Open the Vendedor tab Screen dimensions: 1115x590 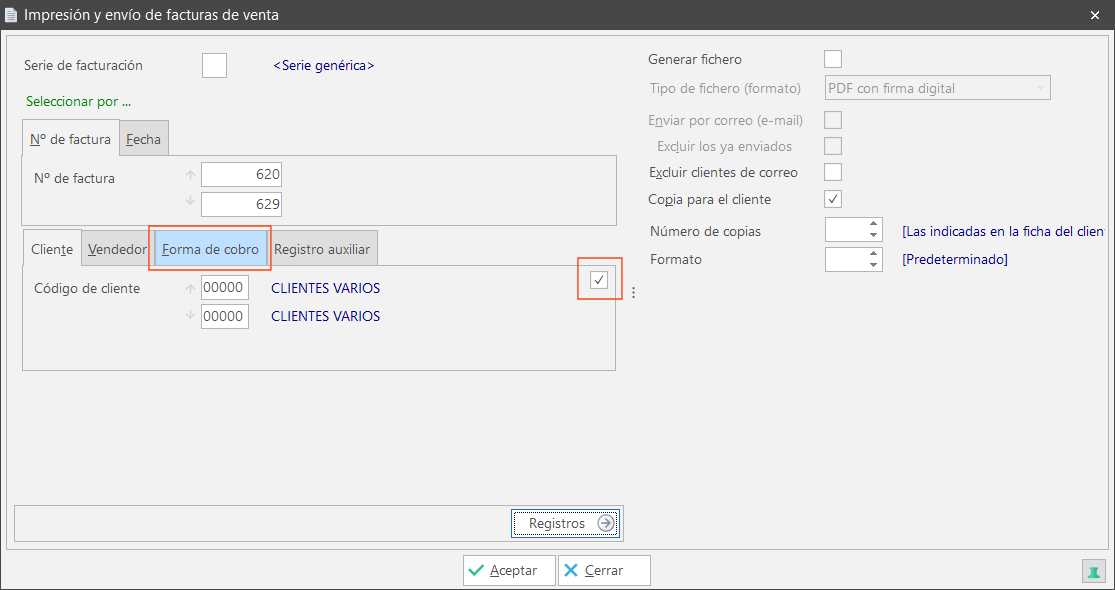click(117, 250)
